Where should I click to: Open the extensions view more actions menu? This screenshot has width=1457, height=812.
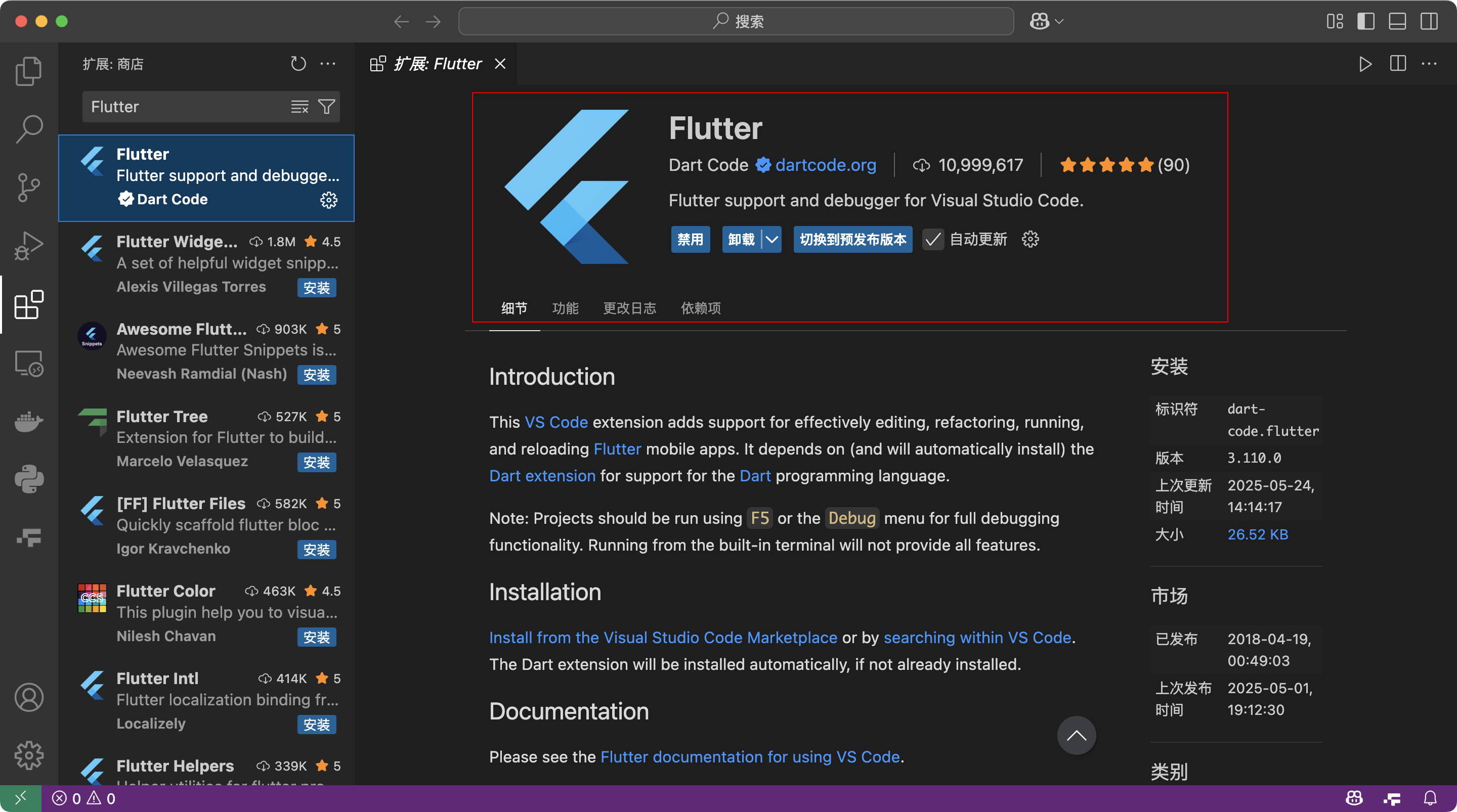point(329,63)
